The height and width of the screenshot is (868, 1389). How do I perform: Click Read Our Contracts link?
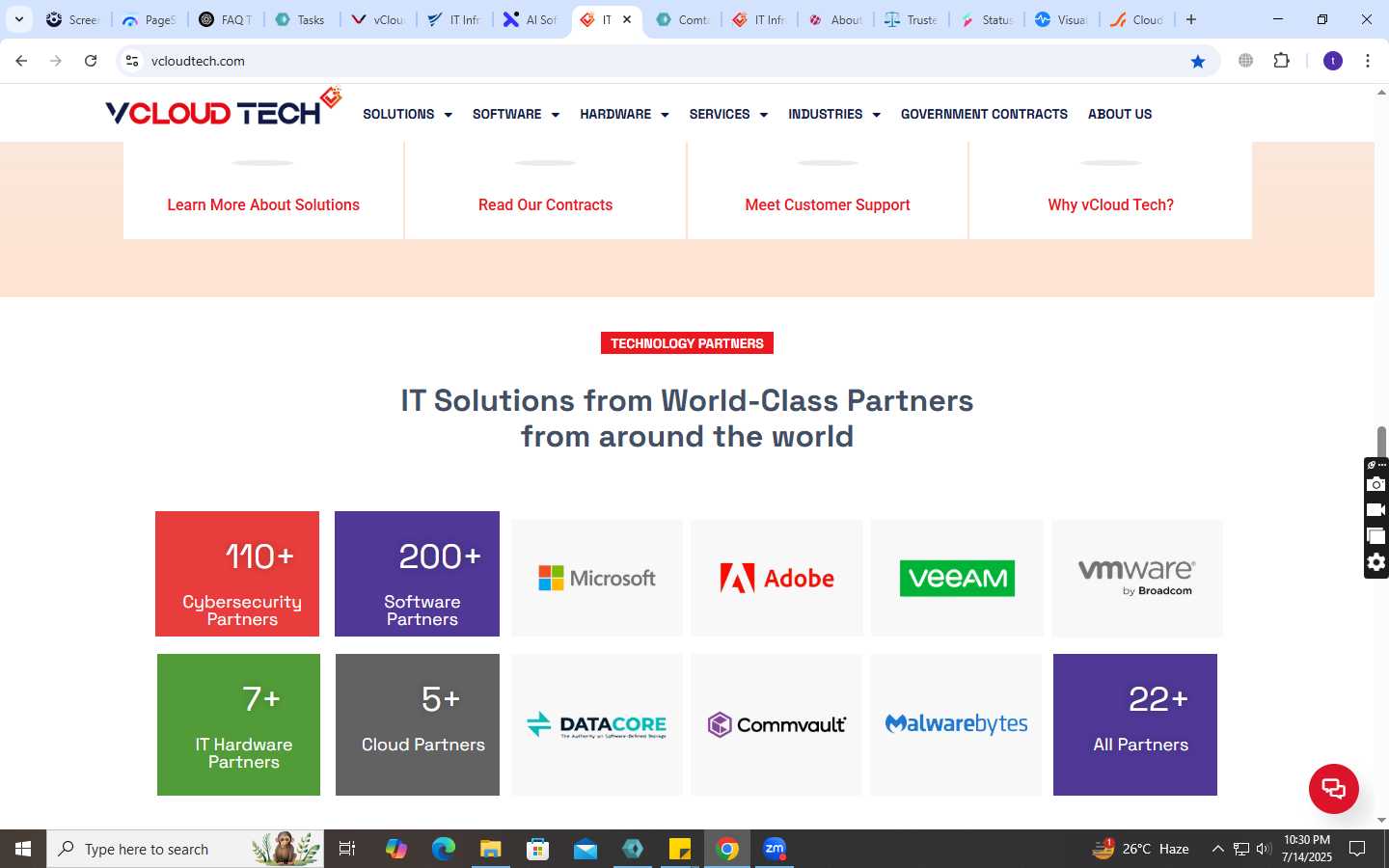point(545,204)
